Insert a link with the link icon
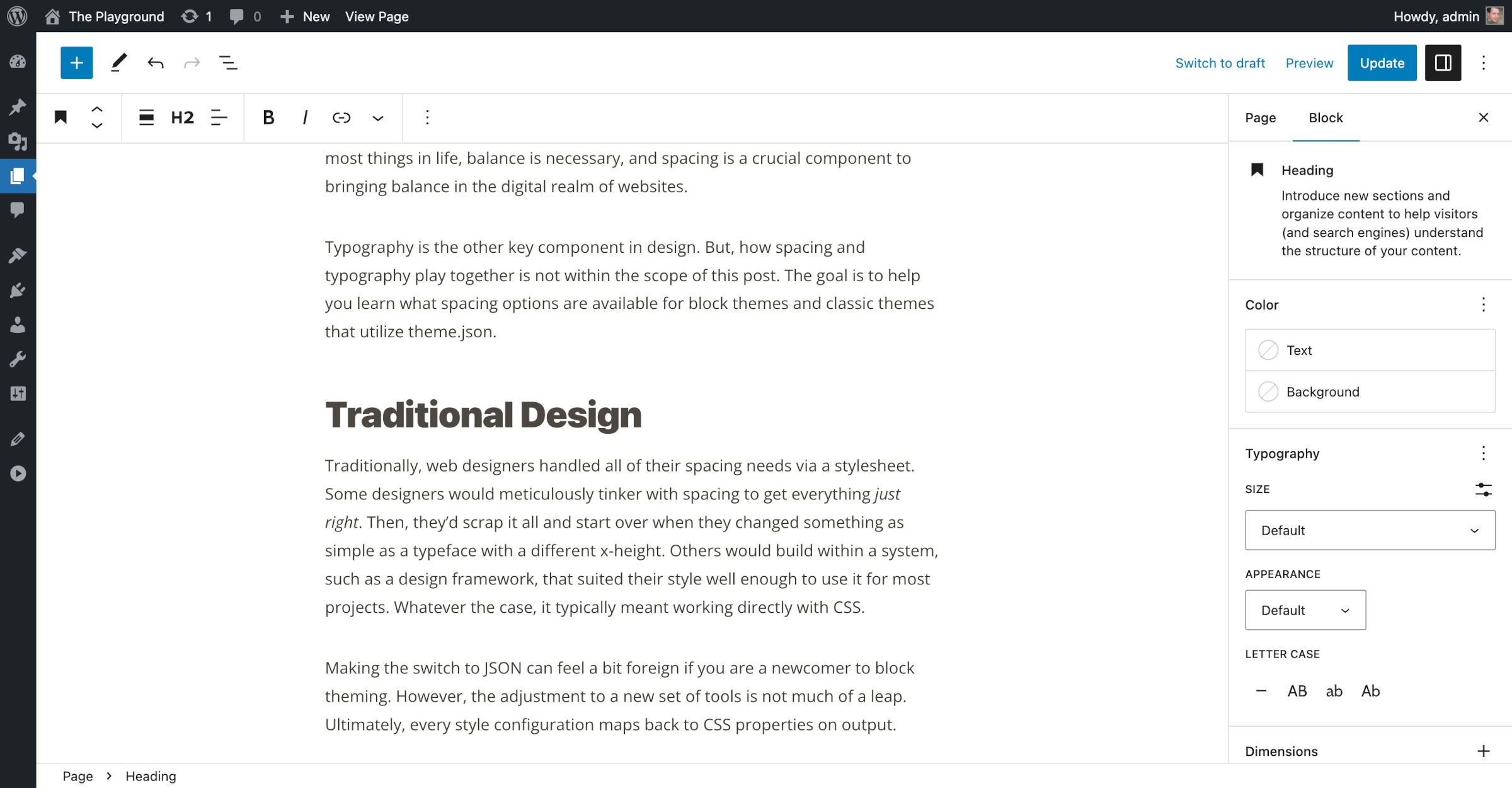The image size is (1512, 788). (341, 117)
